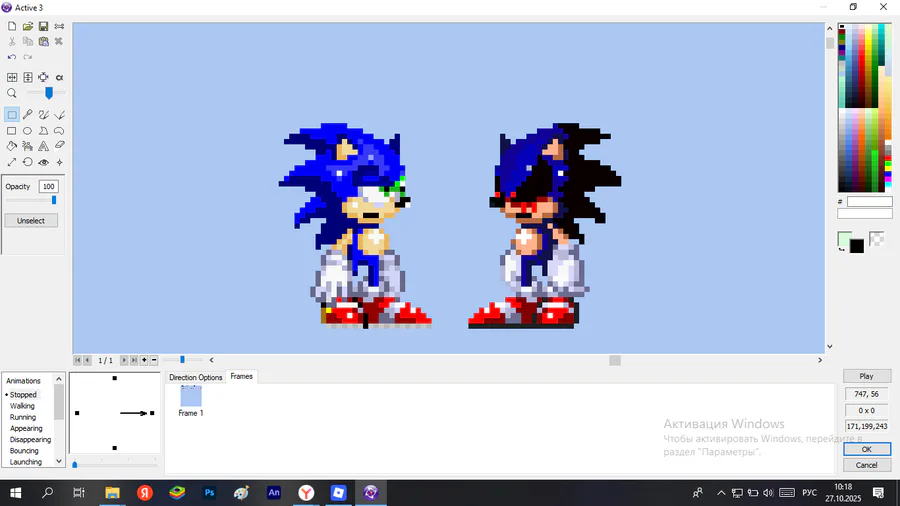Click the frame thumbnail size slider
Viewport: 900px width, 506px height.
click(183, 360)
